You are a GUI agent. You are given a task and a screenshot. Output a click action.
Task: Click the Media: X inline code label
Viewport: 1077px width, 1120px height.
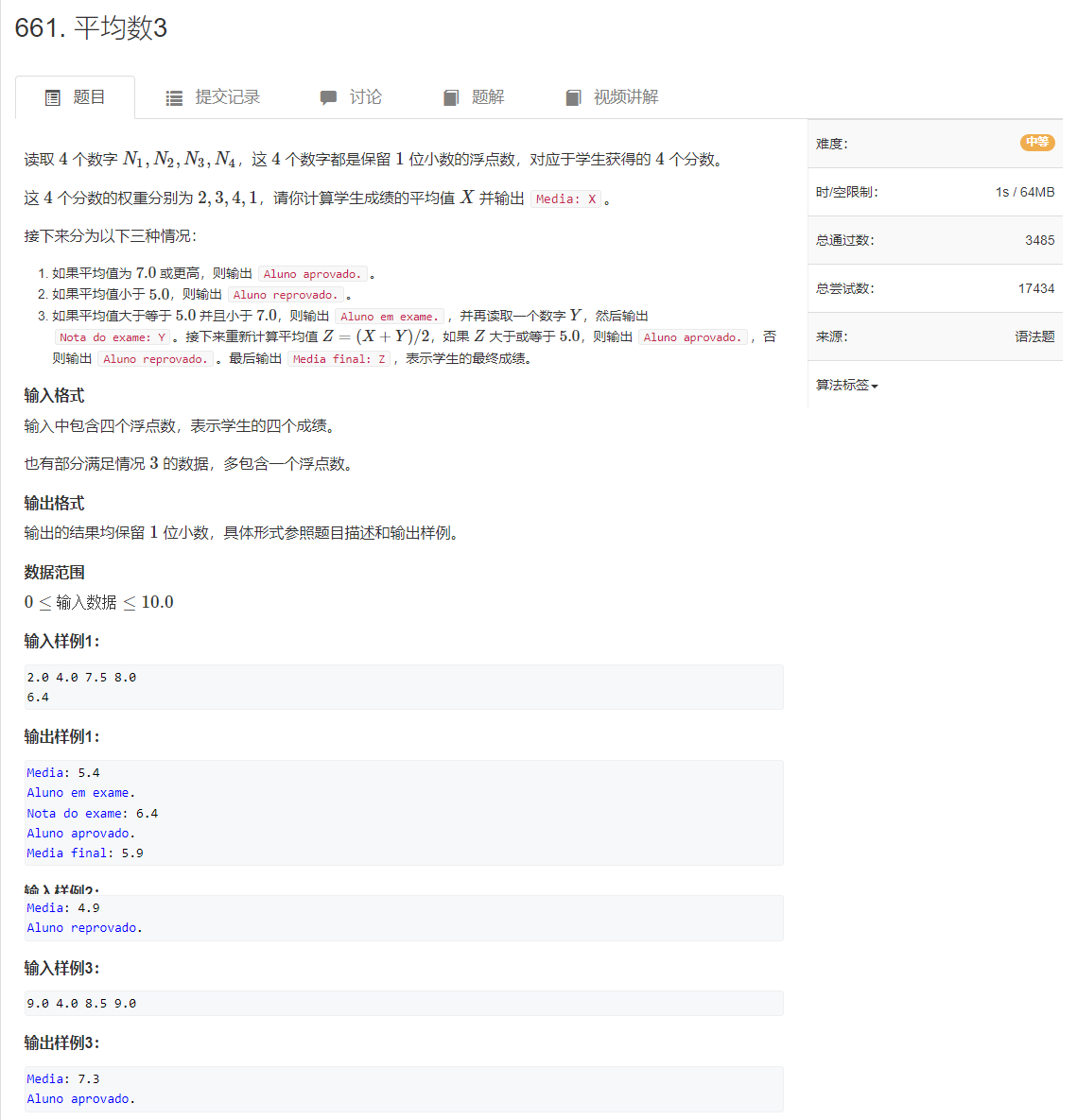click(565, 199)
